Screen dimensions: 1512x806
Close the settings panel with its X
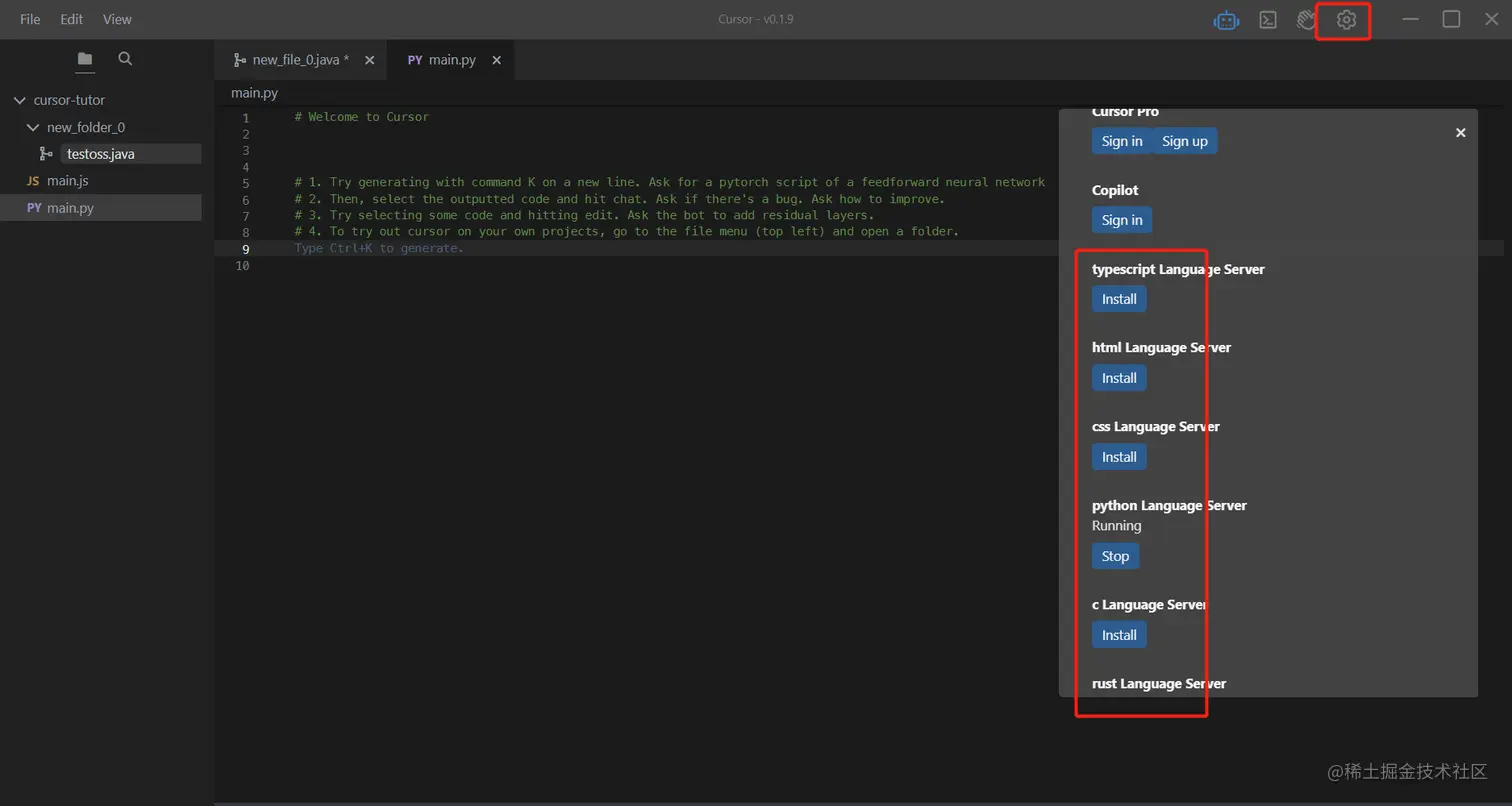pyautogui.click(x=1460, y=132)
